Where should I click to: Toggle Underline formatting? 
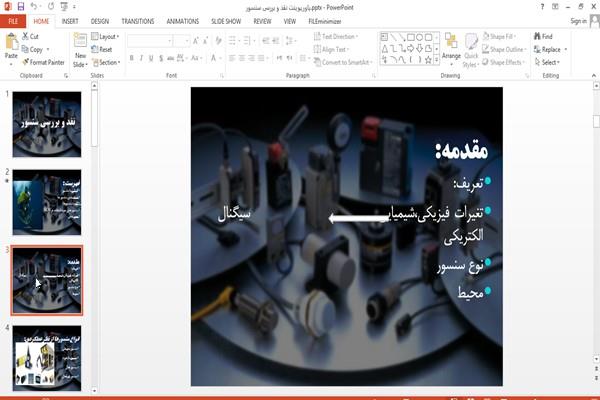click(x=151, y=58)
